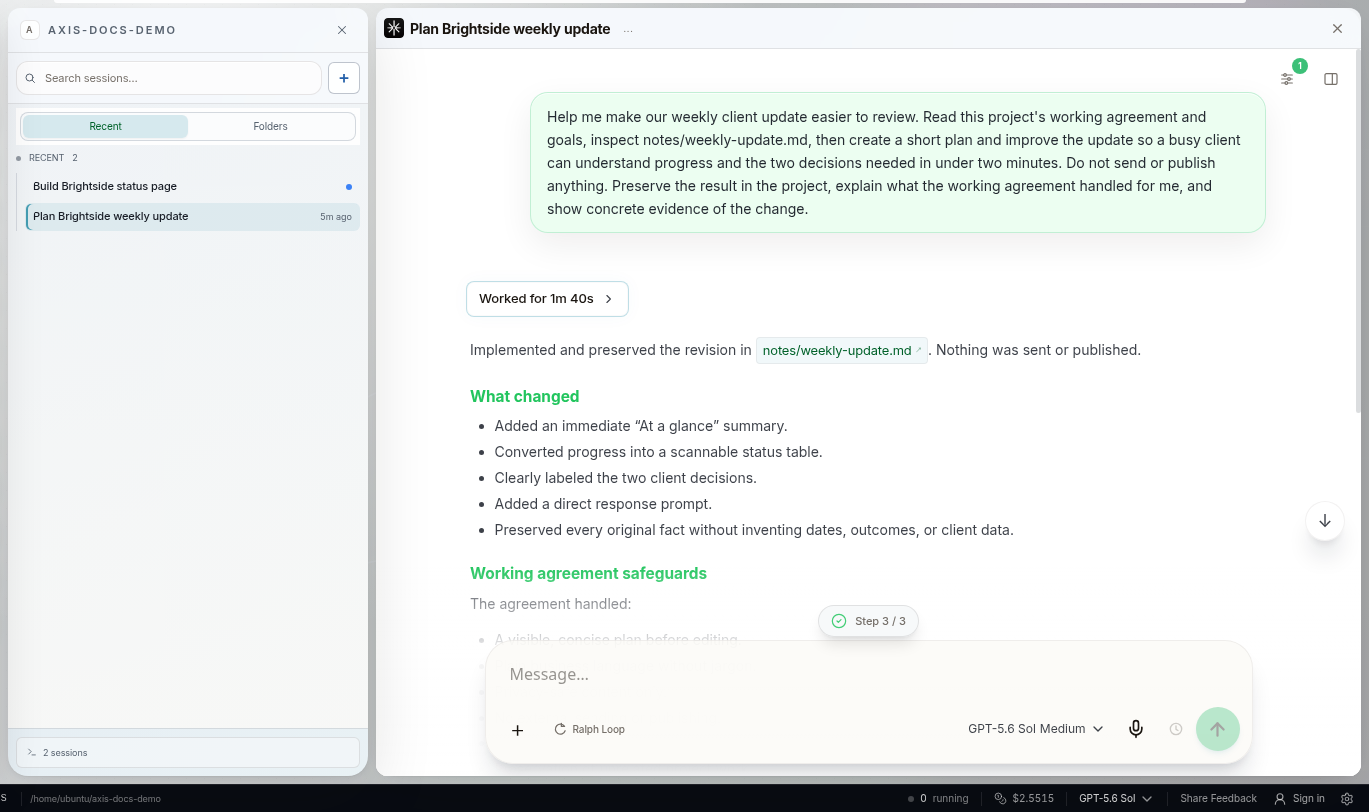Click the user prompt message bubble
The height and width of the screenshot is (812, 1369).
point(898,163)
